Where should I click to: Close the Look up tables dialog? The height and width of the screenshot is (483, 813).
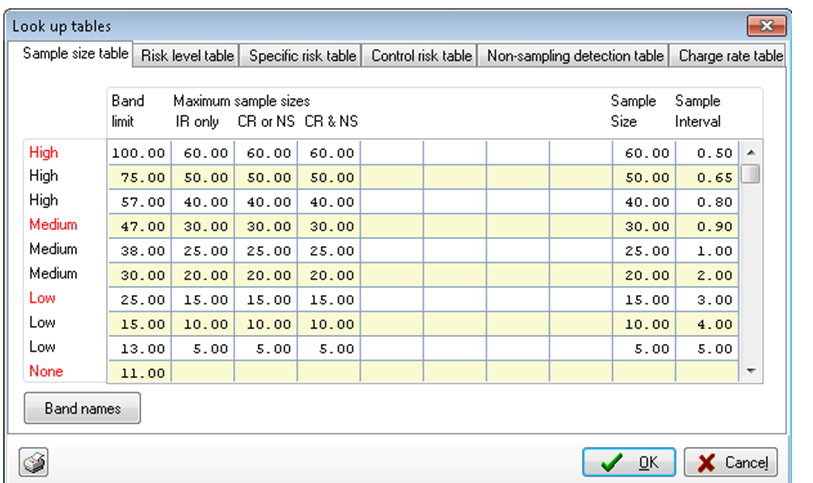[766, 25]
